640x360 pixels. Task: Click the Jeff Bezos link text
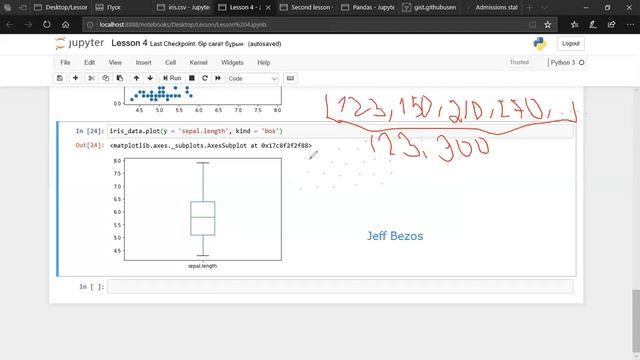(x=395, y=236)
